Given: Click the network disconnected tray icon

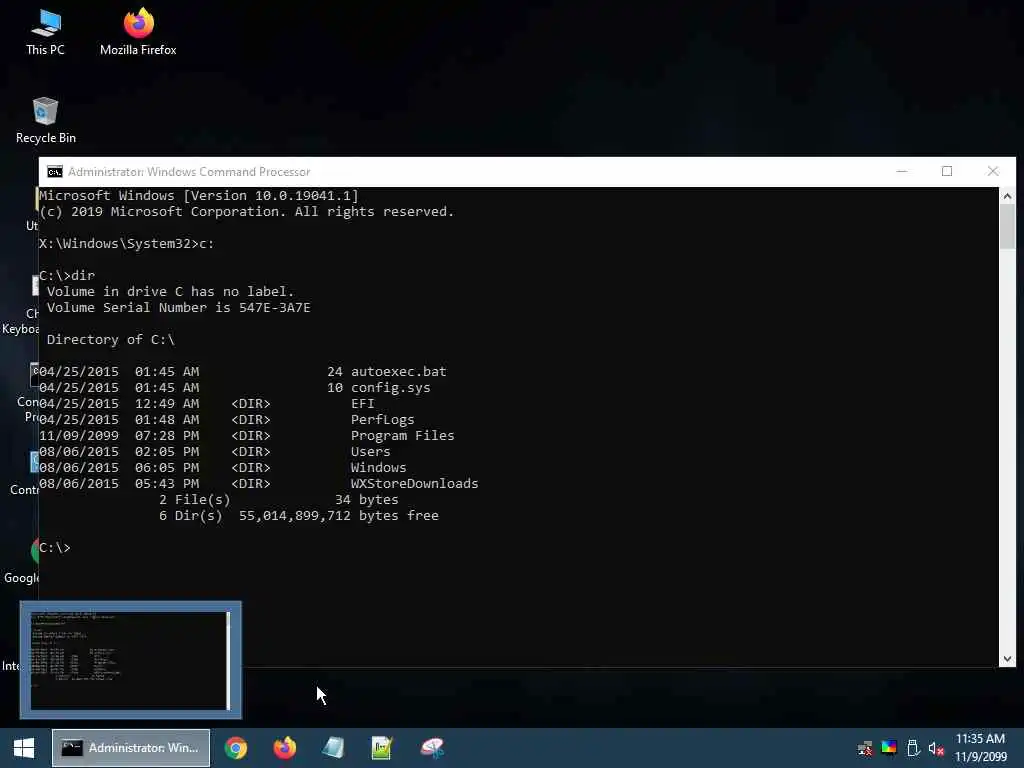Looking at the screenshot, I should [x=865, y=749].
